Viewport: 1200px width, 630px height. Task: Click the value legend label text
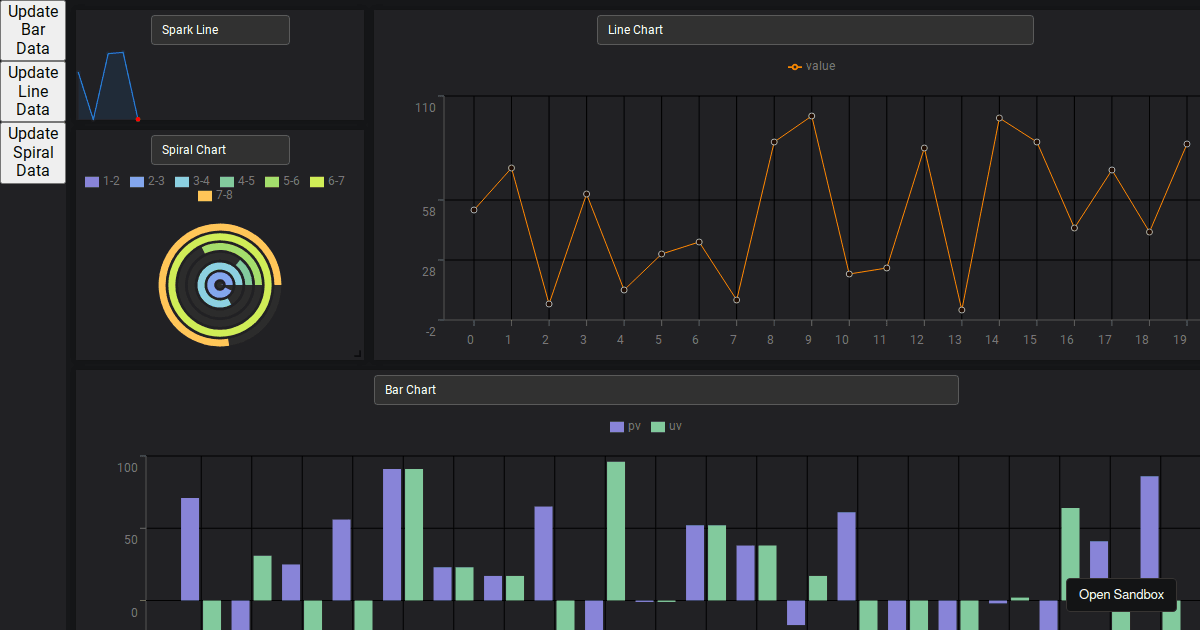[821, 66]
